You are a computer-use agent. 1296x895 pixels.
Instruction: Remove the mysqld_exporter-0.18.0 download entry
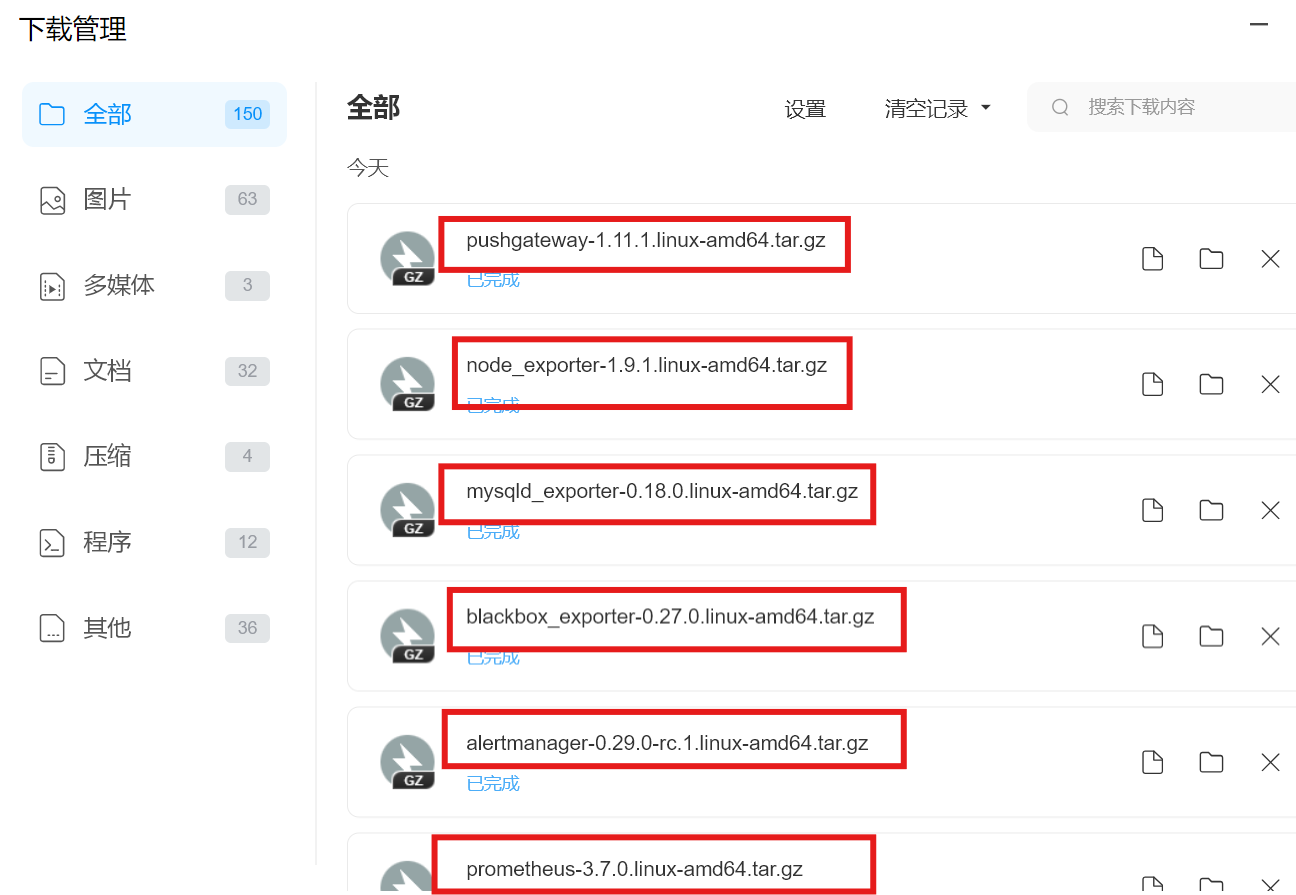tap(1270, 510)
